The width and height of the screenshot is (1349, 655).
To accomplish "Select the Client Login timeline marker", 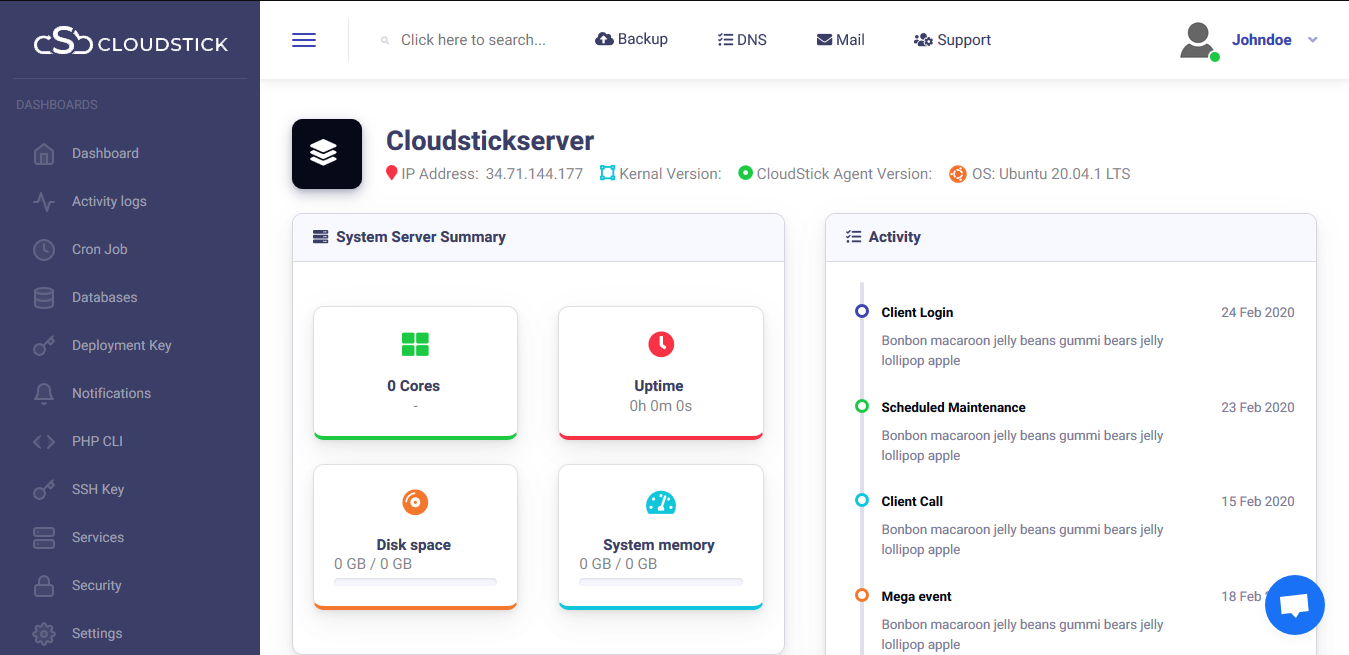I will (x=862, y=312).
